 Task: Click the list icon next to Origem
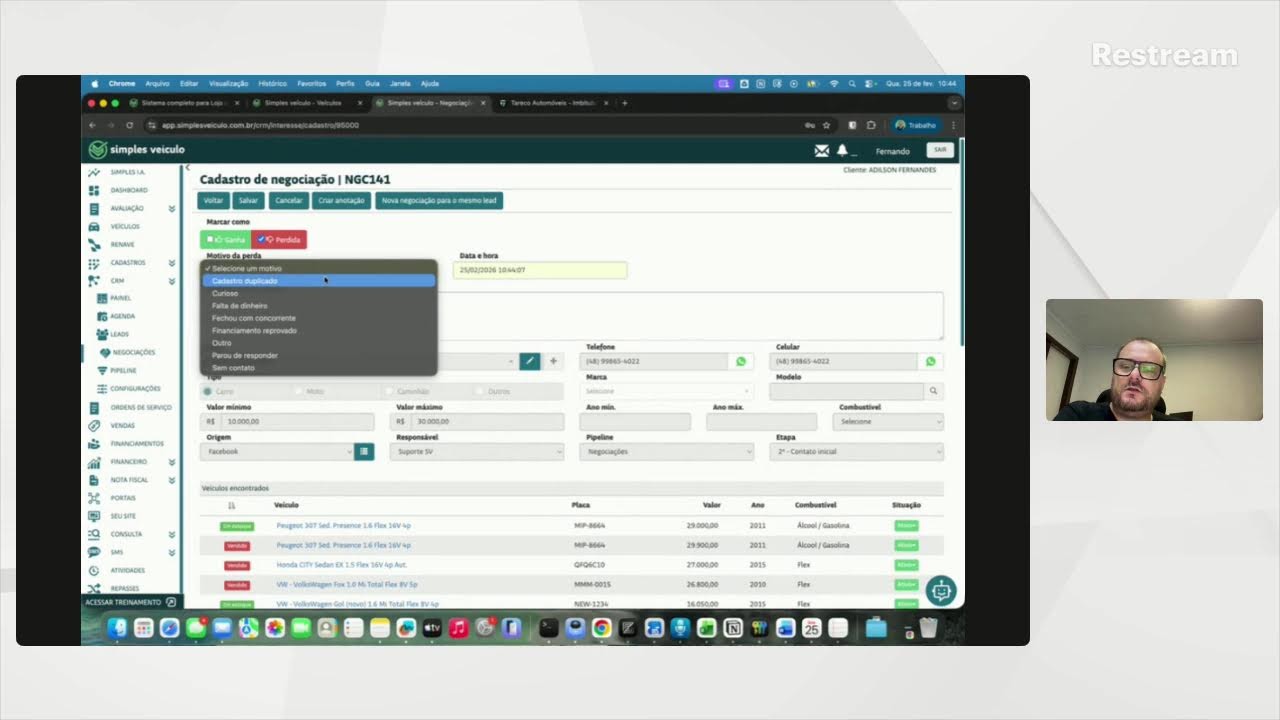364,452
